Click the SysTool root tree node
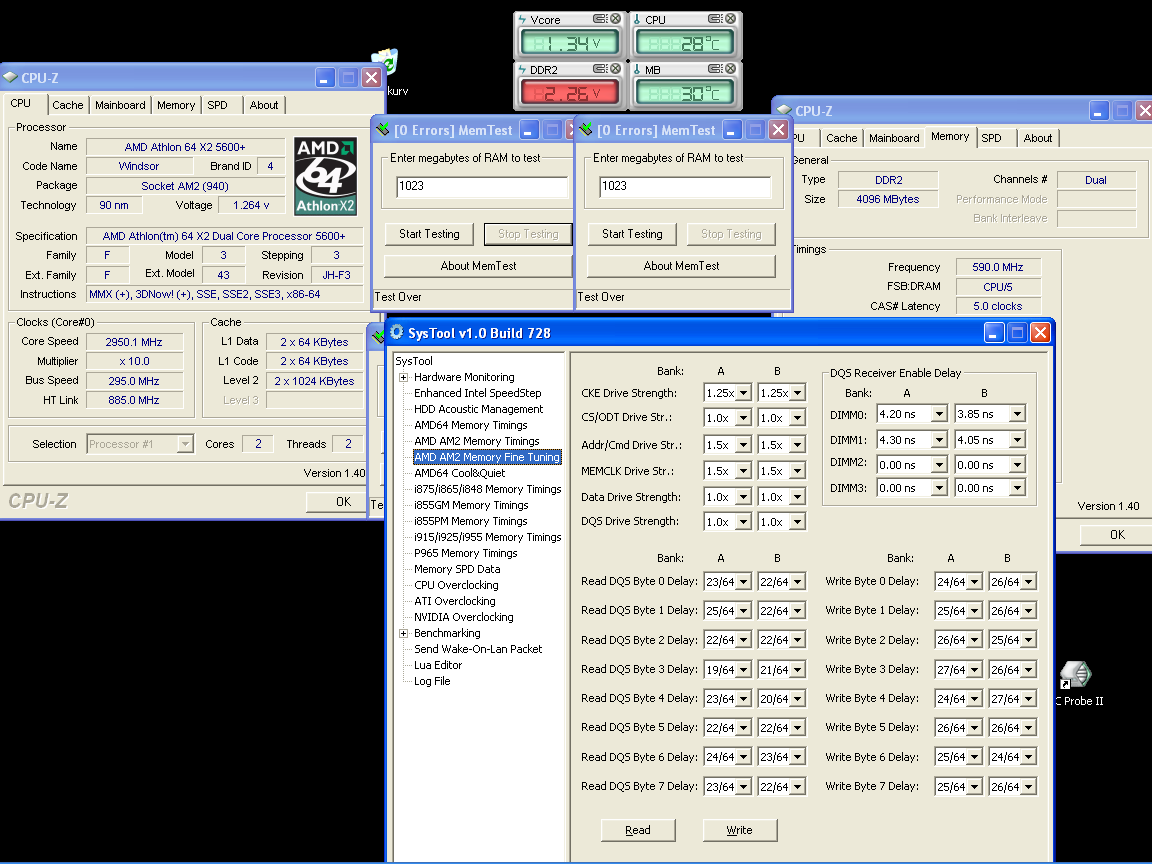1152x864 pixels. 414,361
